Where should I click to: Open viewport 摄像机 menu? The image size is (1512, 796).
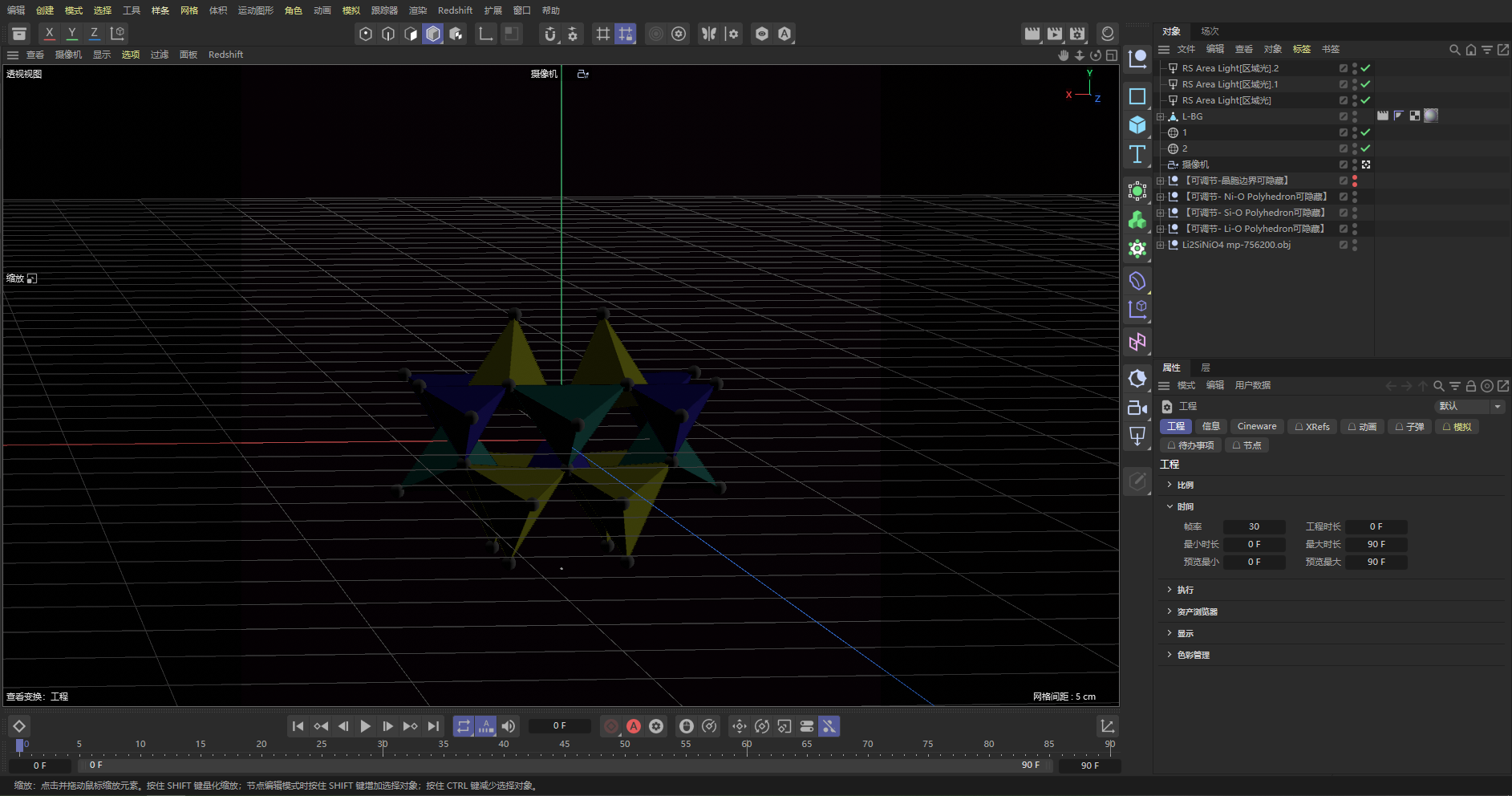[x=68, y=55]
